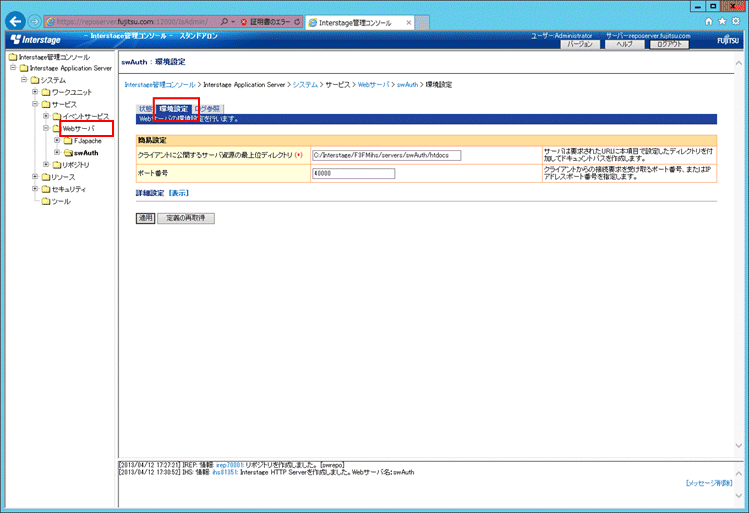The height and width of the screenshot is (513, 749).
Task: Click the swAuth folder icon in tree
Action: (x=68, y=153)
